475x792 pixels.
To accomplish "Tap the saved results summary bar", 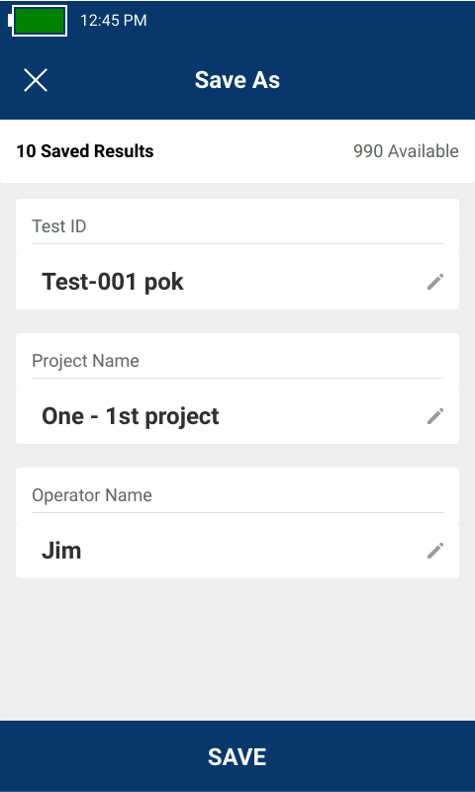I will pyautogui.click(x=238, y=151).
